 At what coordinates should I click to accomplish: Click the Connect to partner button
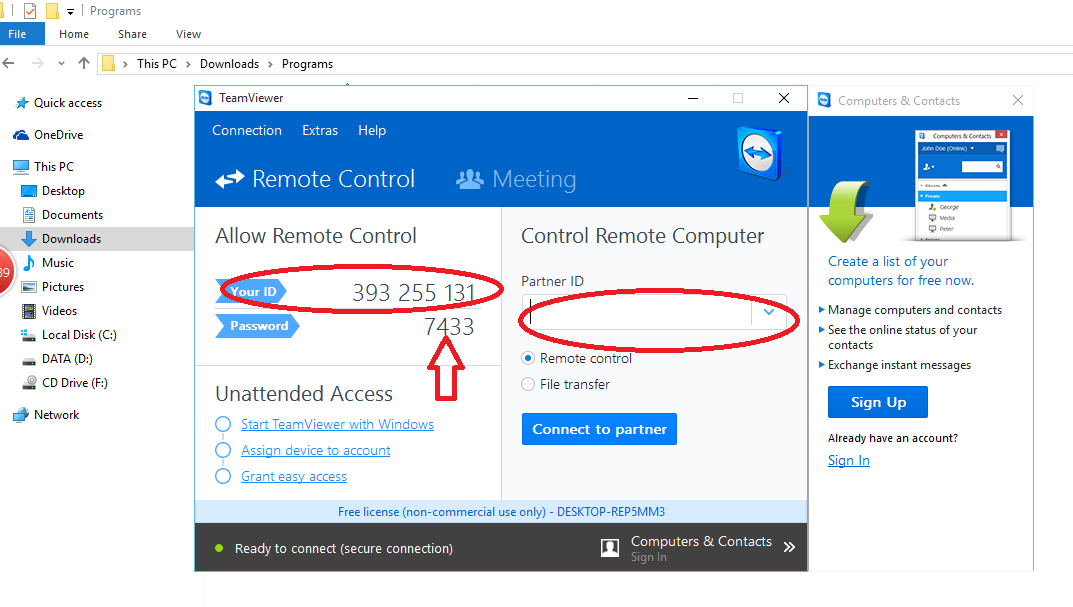599,429
